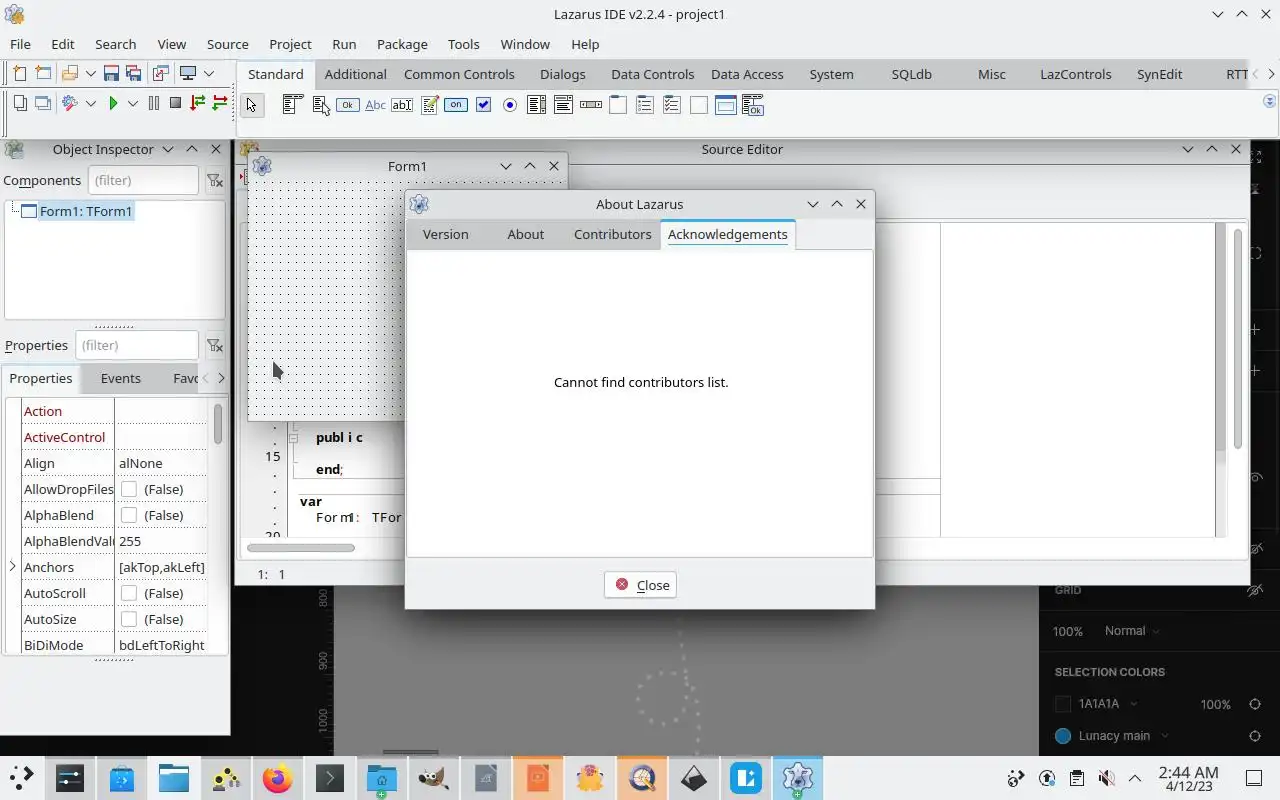The image size is (1280, 800).
Task: Switch to the Version tab in About dialog
Action: pos(445,234)
